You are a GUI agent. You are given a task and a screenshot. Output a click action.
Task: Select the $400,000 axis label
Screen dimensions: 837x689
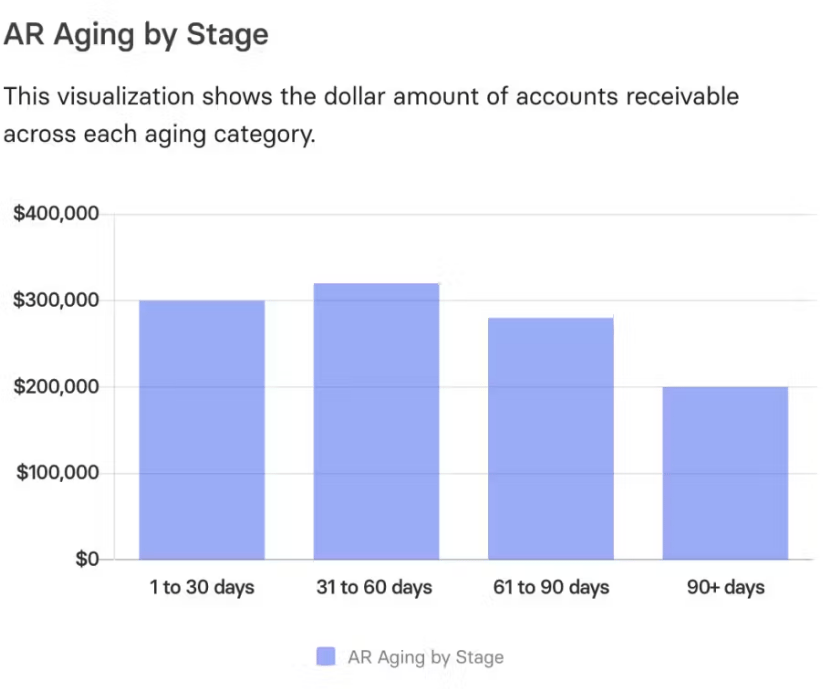pyautogui.click(x=56, y=213)
